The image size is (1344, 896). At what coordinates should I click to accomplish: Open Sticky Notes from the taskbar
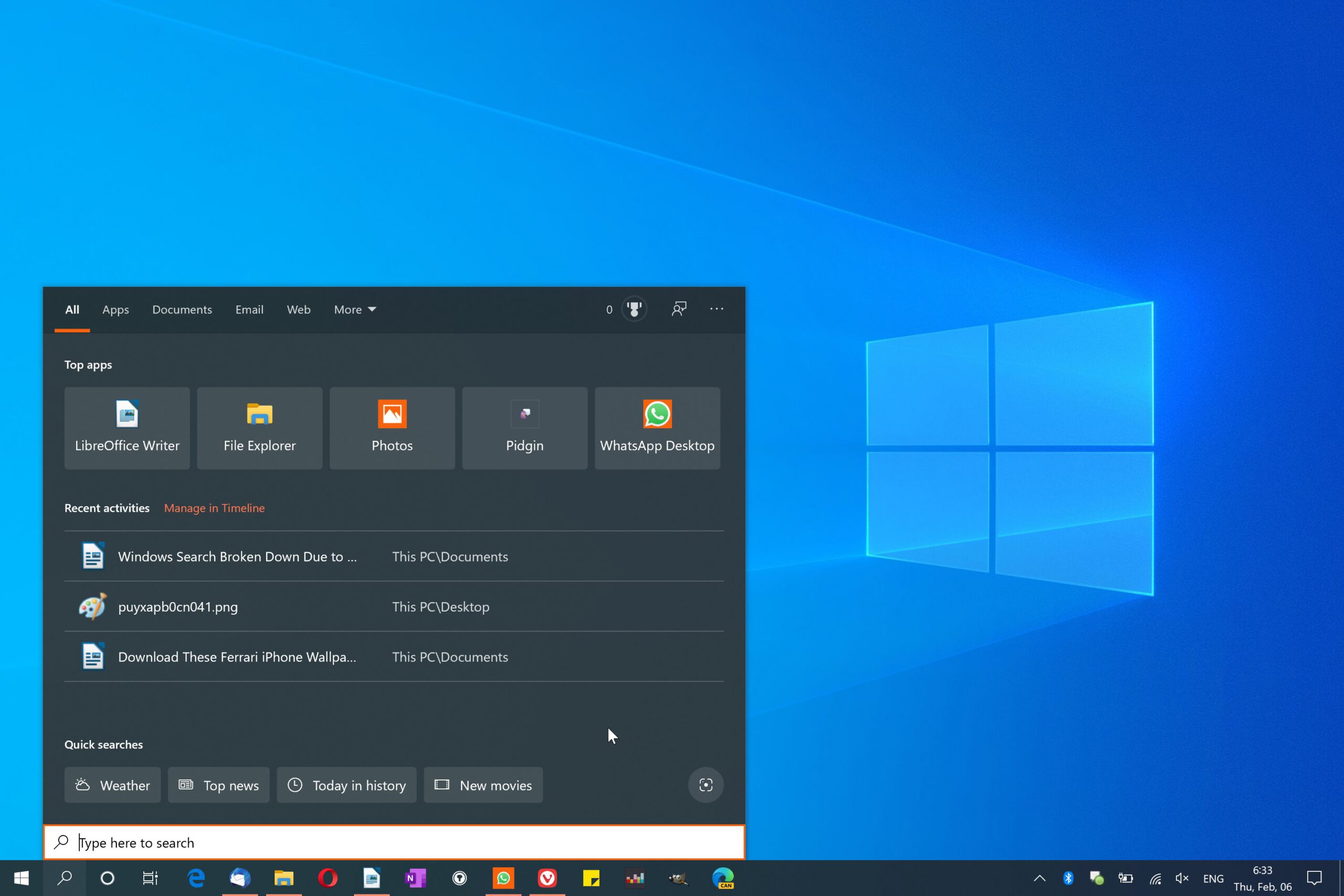click(591, 878)
